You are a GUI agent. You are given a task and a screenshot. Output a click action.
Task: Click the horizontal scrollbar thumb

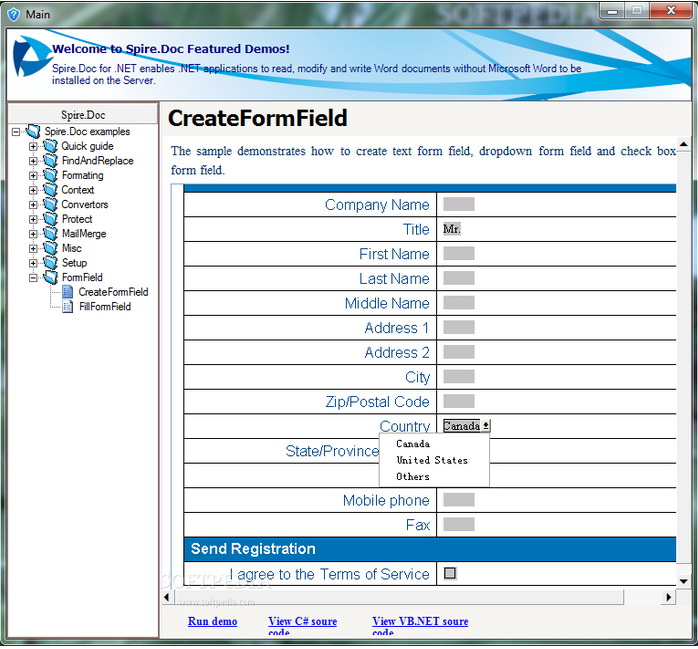398,597
